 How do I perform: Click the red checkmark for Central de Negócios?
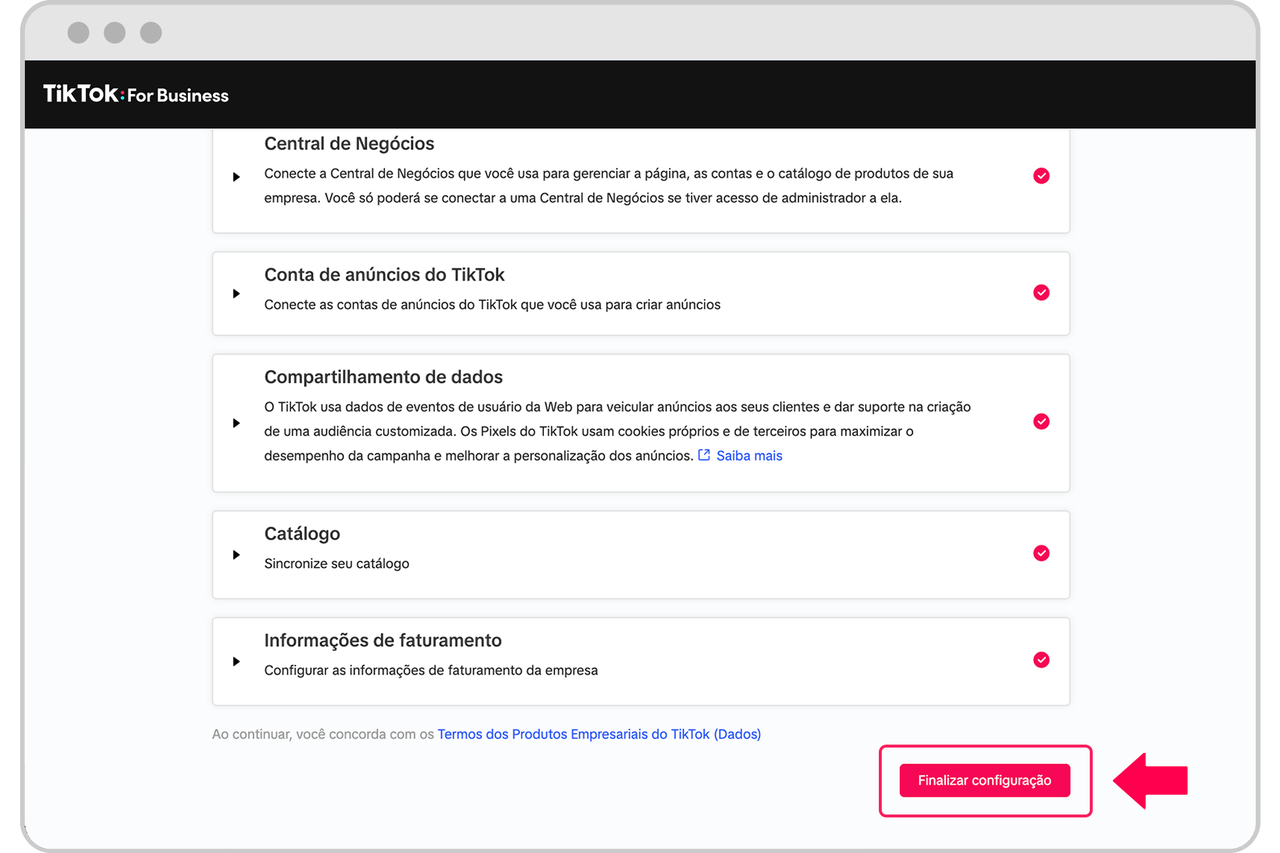(1041, 175)
